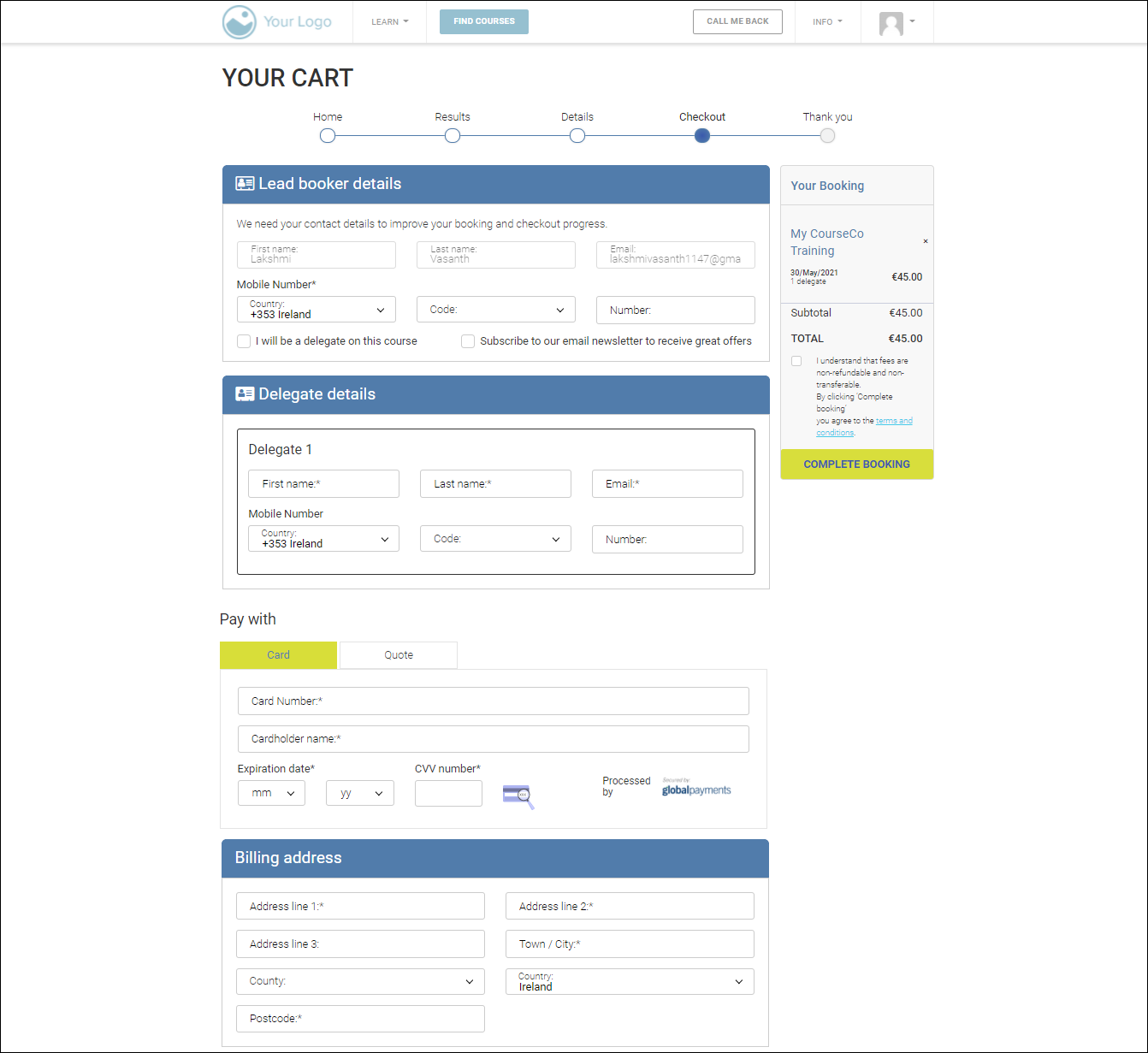Viewport: 1148px width, 1053px height.
Task: Go to the Details progress step circle
Action: (x=577, y=136)
